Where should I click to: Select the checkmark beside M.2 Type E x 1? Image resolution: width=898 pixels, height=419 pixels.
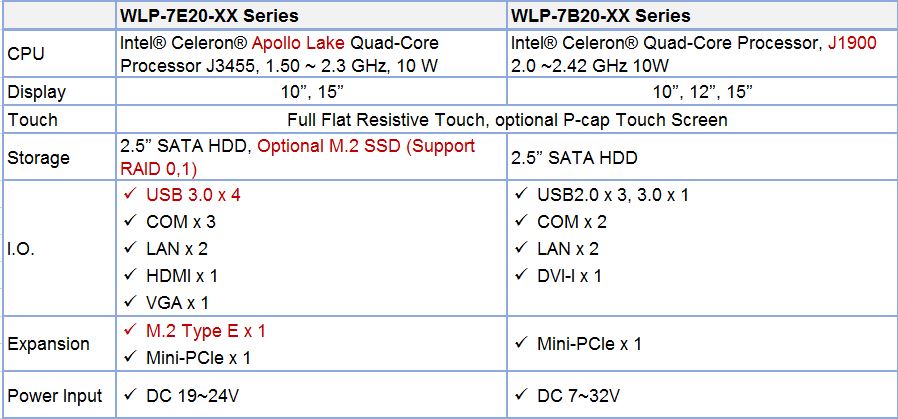coord(127,331)
